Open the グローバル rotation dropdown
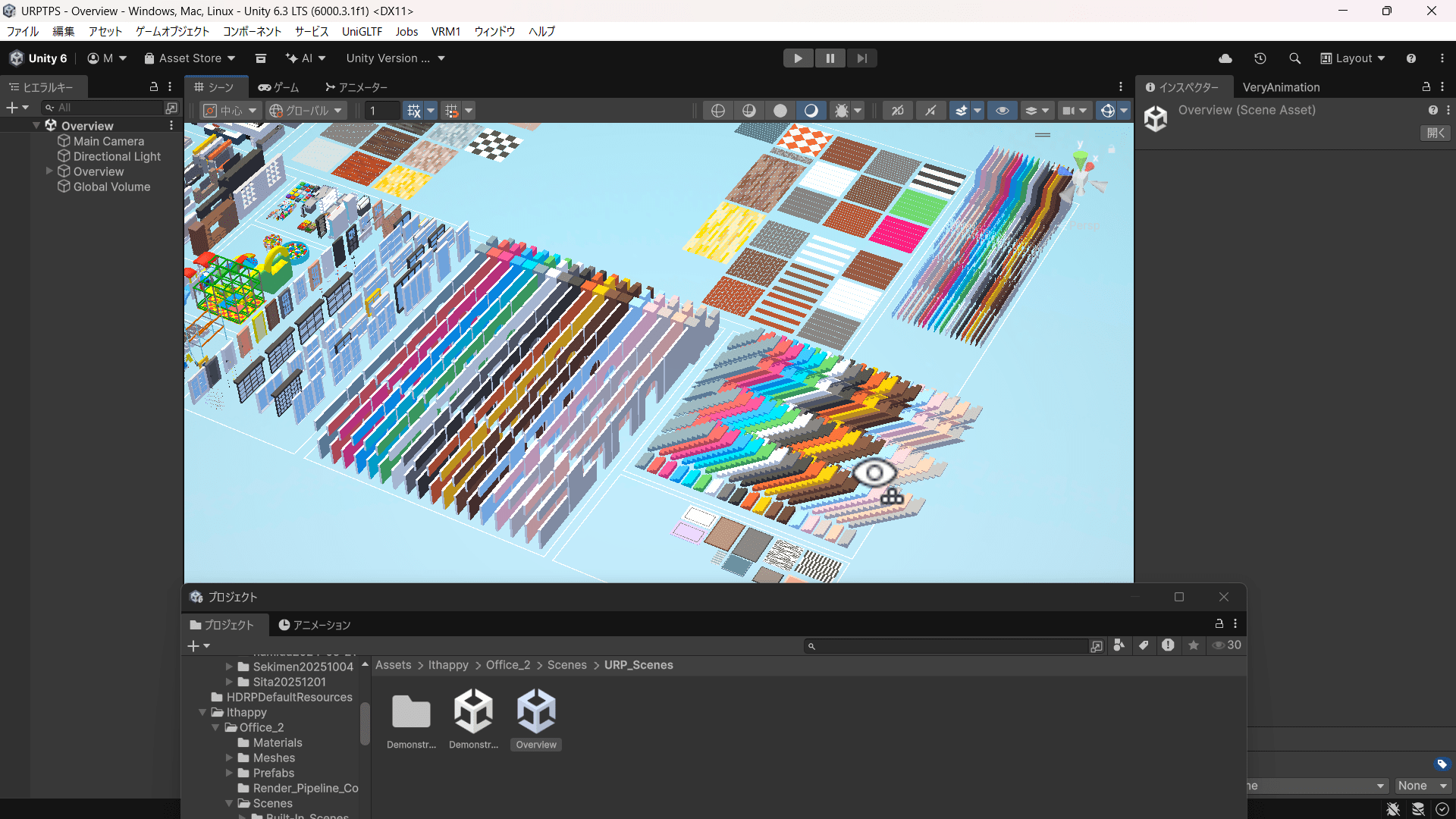Image resolution: width=1456 pixels, height=819 pixels. coord(306,111)
